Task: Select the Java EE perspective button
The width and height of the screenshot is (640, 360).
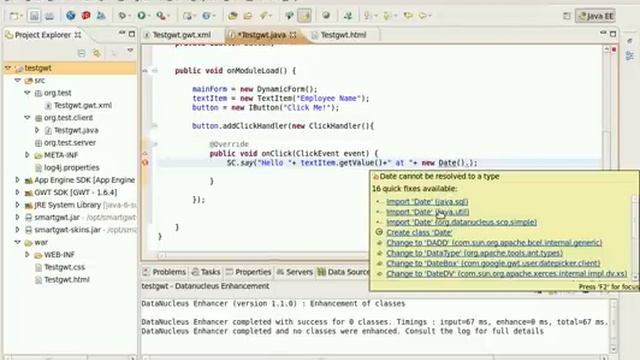Action: 595,16
